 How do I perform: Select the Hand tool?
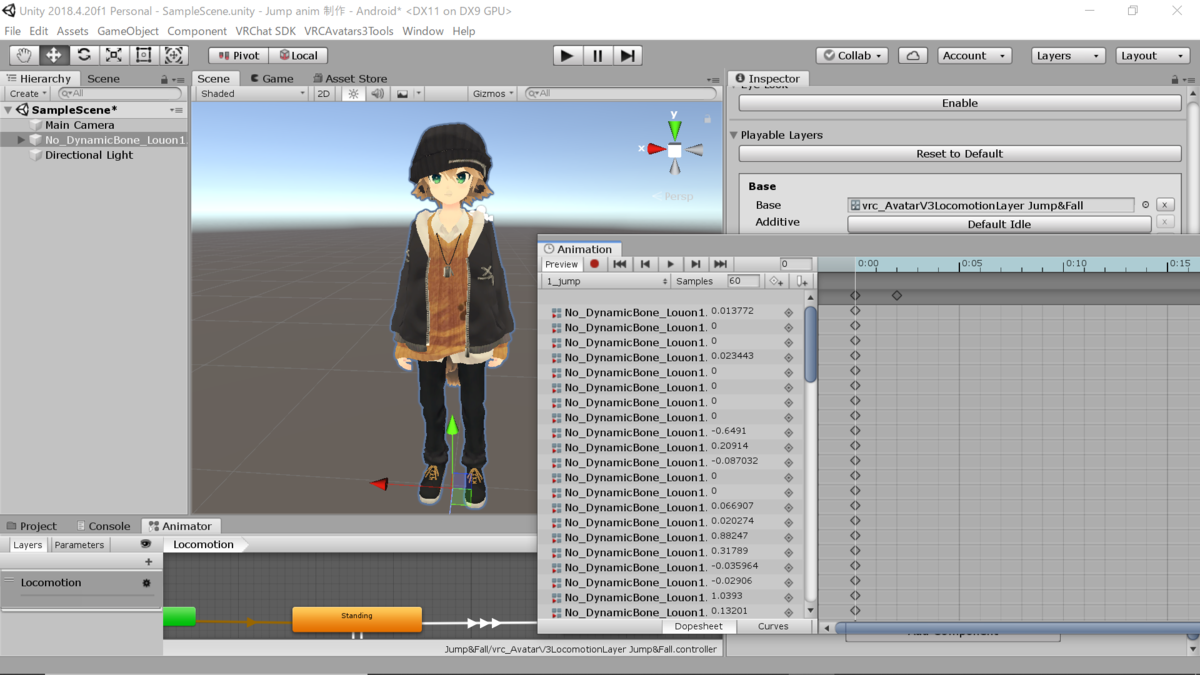tap(24, 55)
